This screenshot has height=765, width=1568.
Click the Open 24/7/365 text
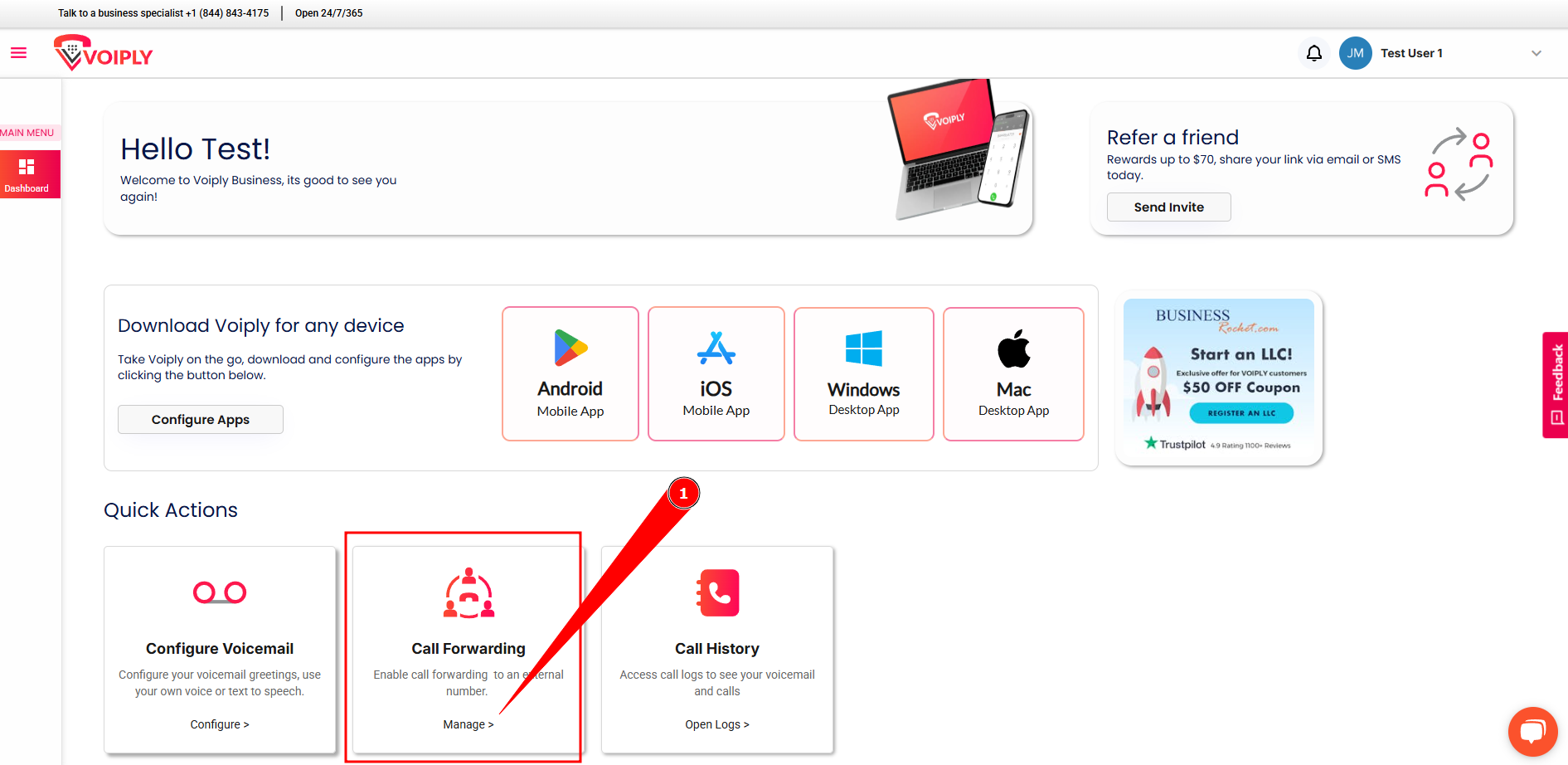329,13
